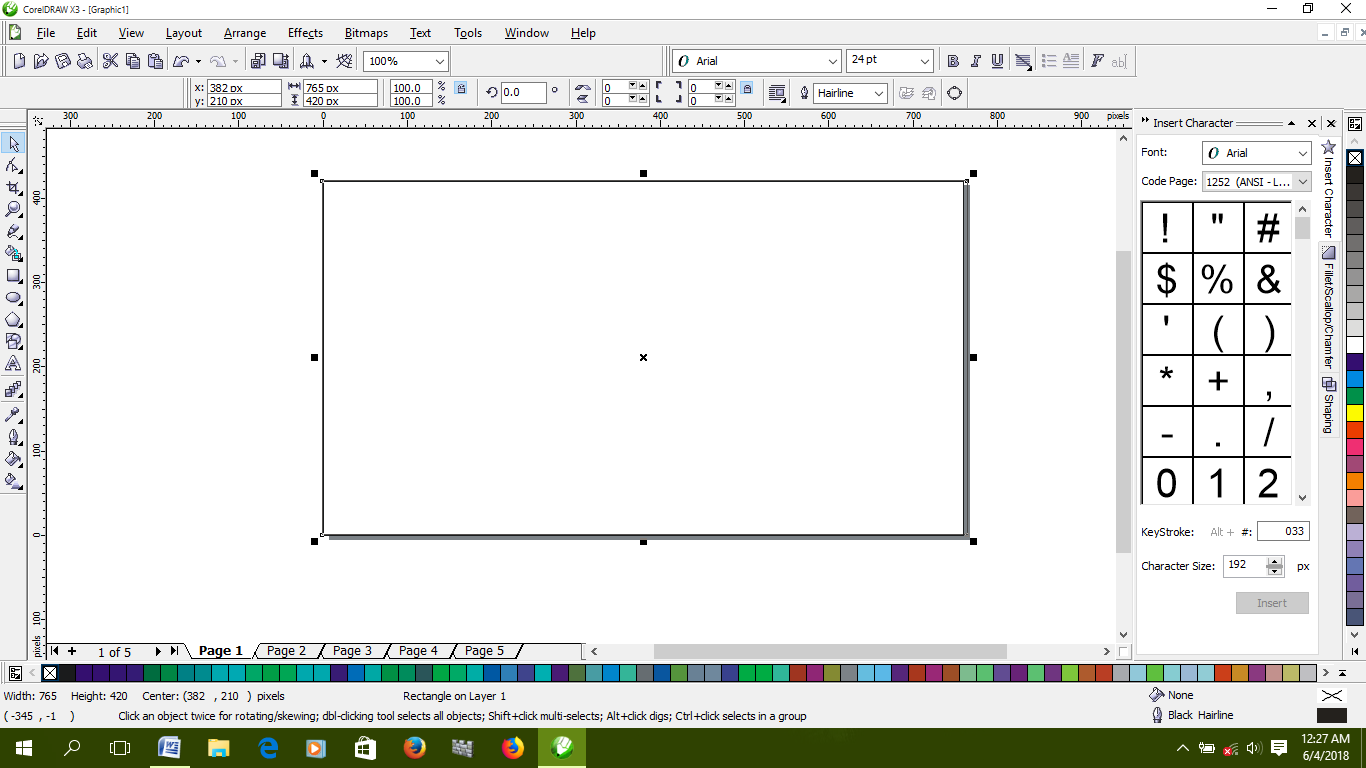
Task: Select the Ellipse tool
Action: point(14,299)
